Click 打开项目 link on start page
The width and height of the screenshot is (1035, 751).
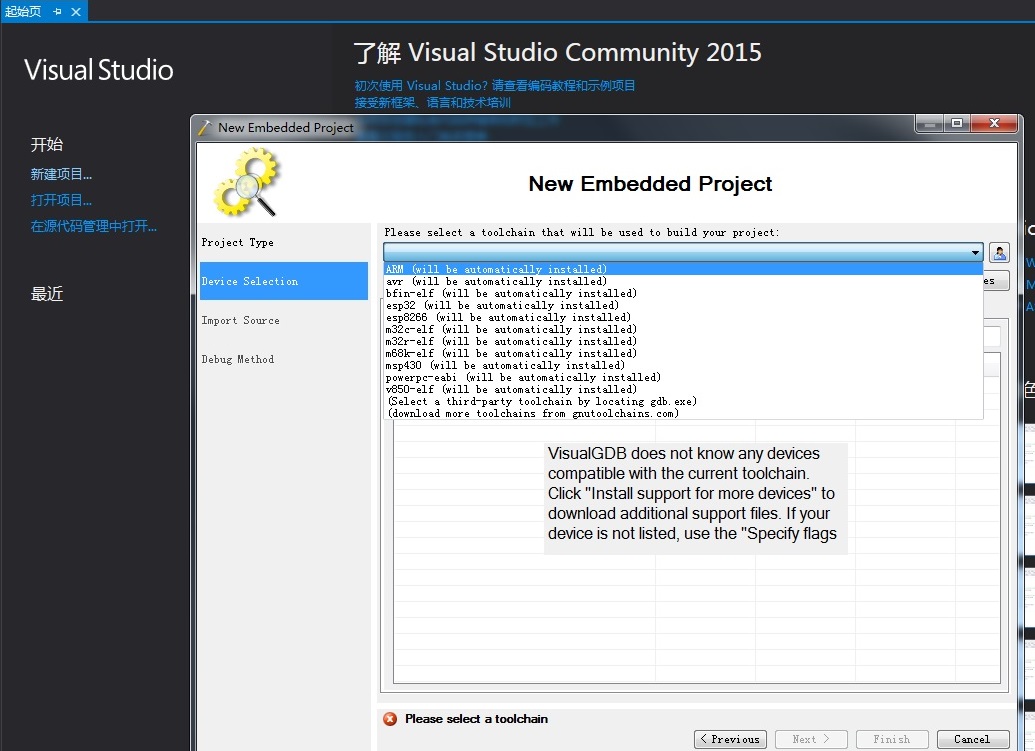(x=61, y=200)
